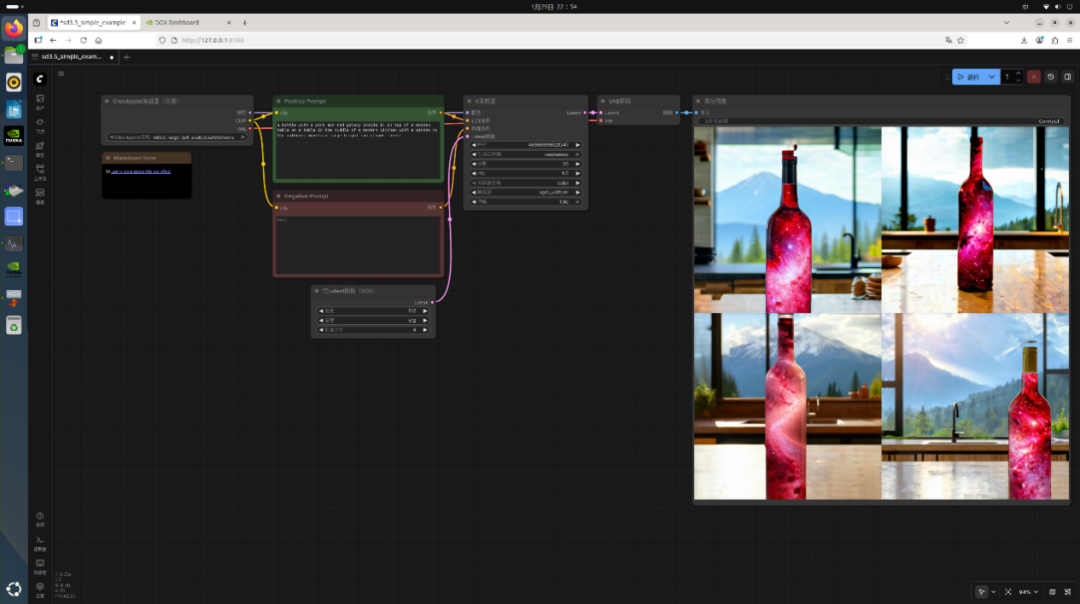
Task: Launch Firefox from the Ubuntu dock
Action: coord(14,29)
